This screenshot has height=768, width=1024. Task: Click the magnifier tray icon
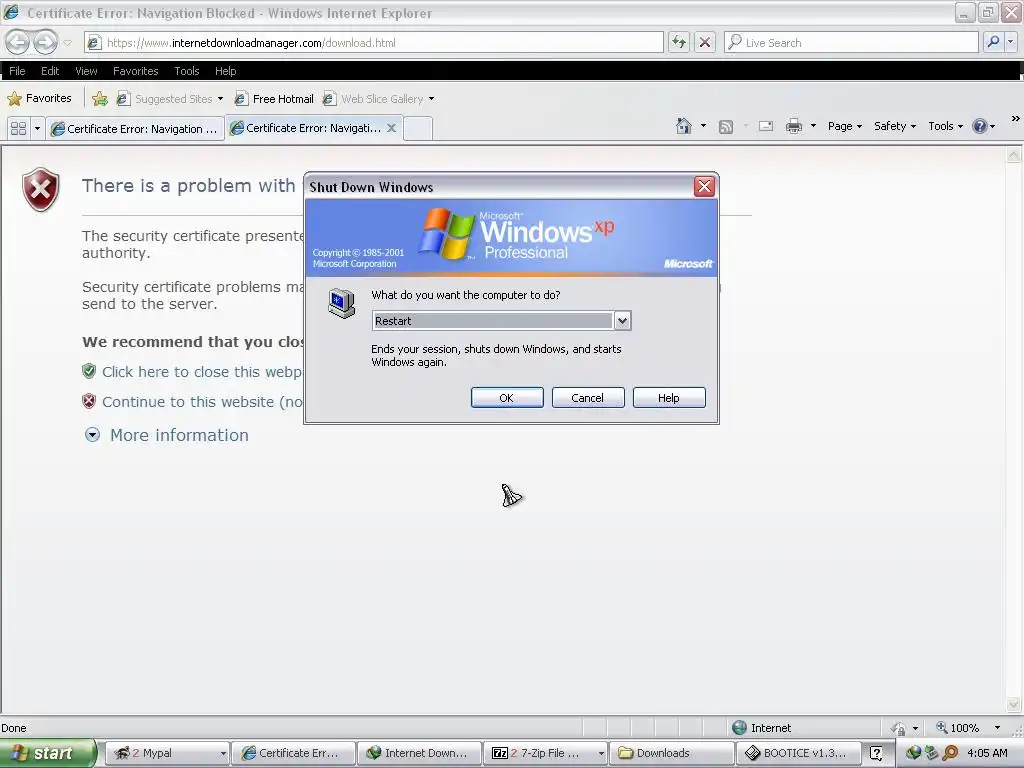point(951,753)
